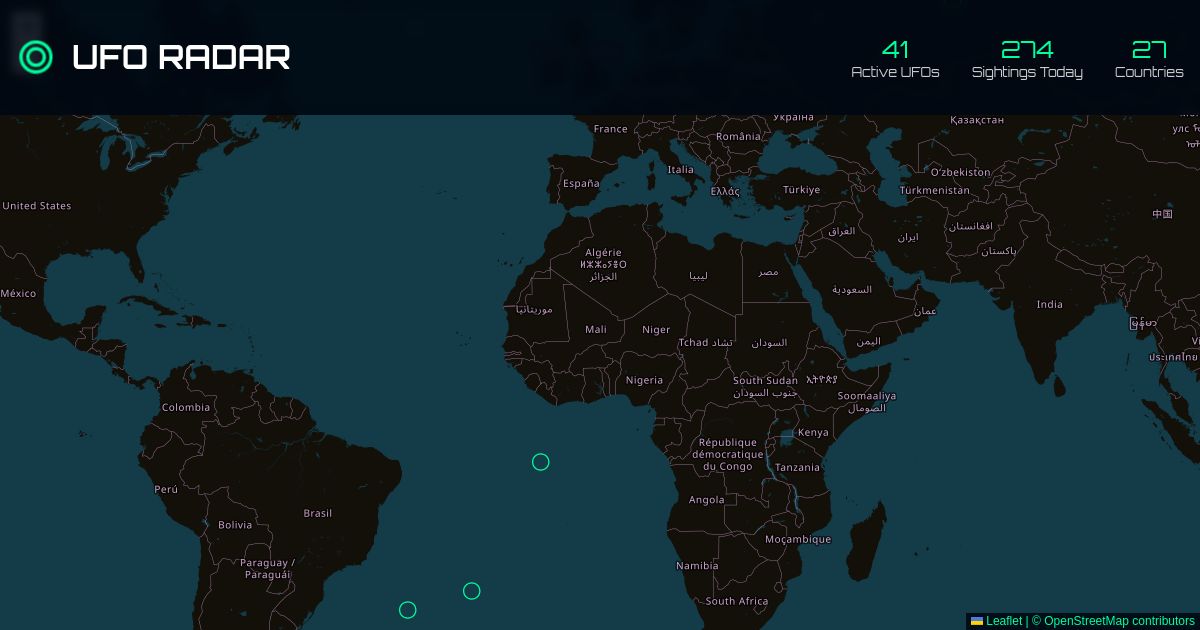The height and width of the screenshot is (630, 1200).
Task: Click the UFO marker southeast of Brasil
Action: pos(472,591)
